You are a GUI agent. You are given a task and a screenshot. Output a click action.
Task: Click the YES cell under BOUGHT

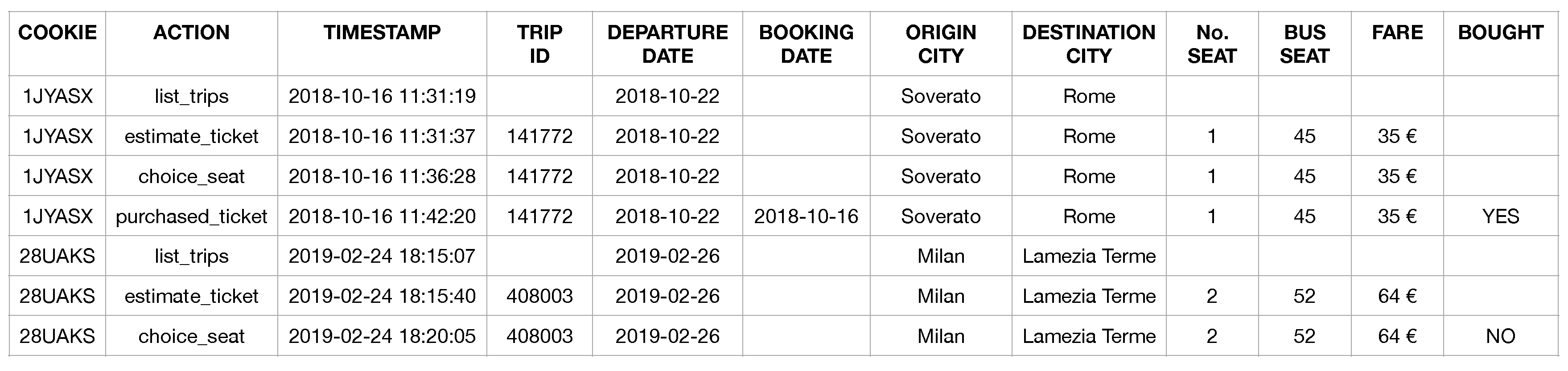pos(1500,216)
